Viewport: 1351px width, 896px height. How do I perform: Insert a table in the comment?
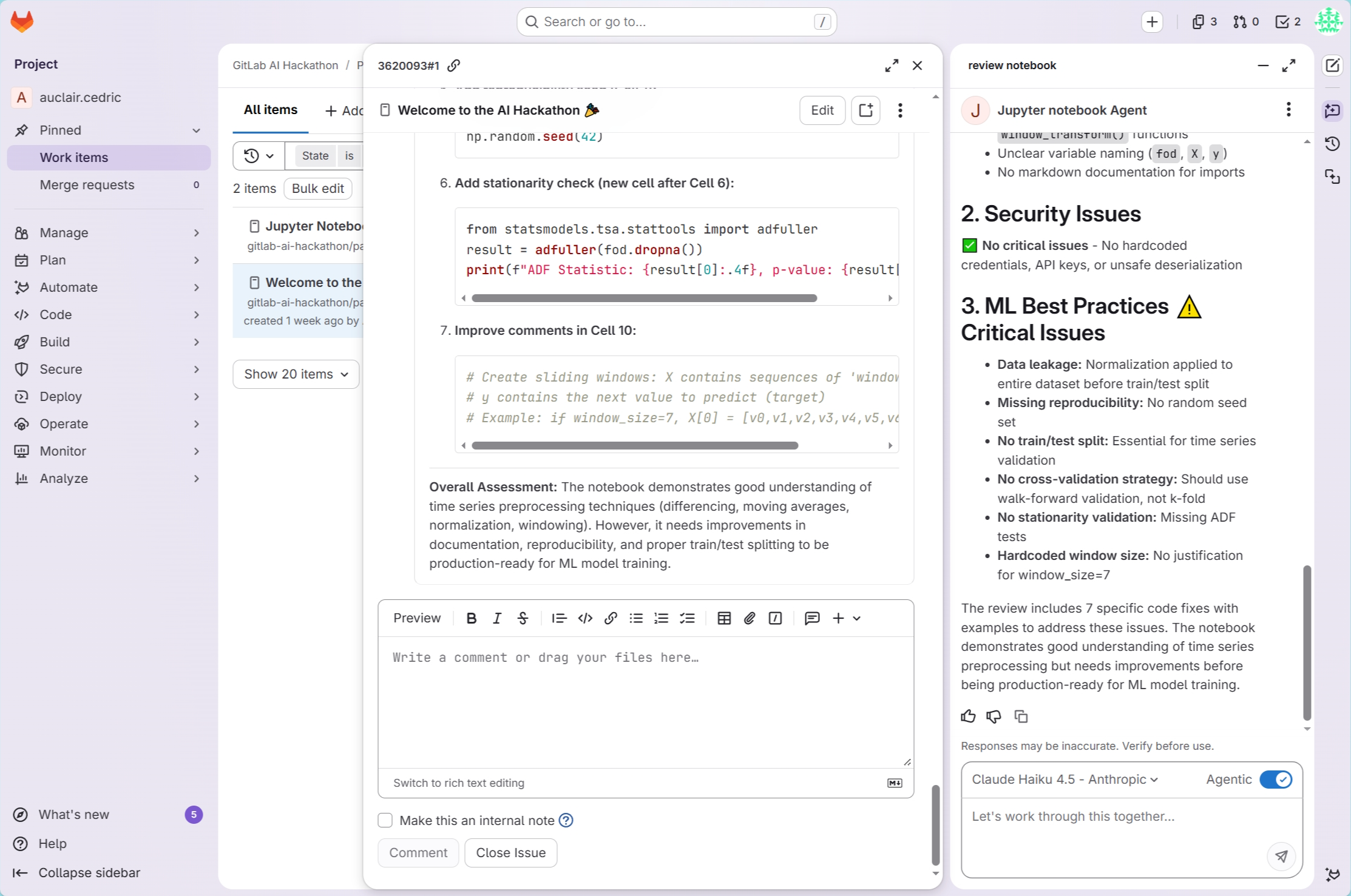coord(723,618)
